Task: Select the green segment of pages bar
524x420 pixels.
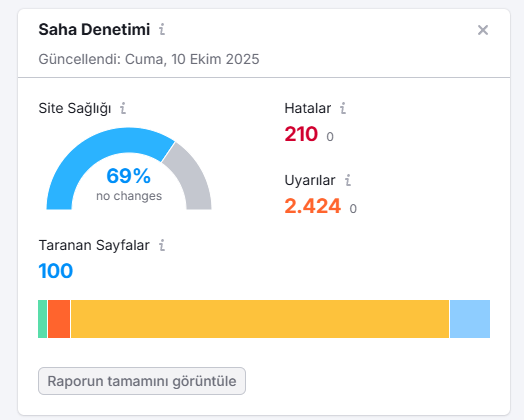Action: pyautogui.click(x=42, y=319)
